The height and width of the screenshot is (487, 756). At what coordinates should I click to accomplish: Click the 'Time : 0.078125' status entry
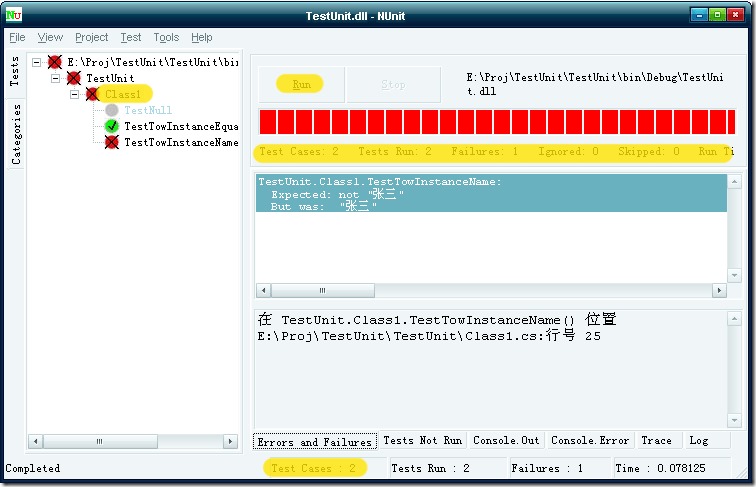pos(661,468)
